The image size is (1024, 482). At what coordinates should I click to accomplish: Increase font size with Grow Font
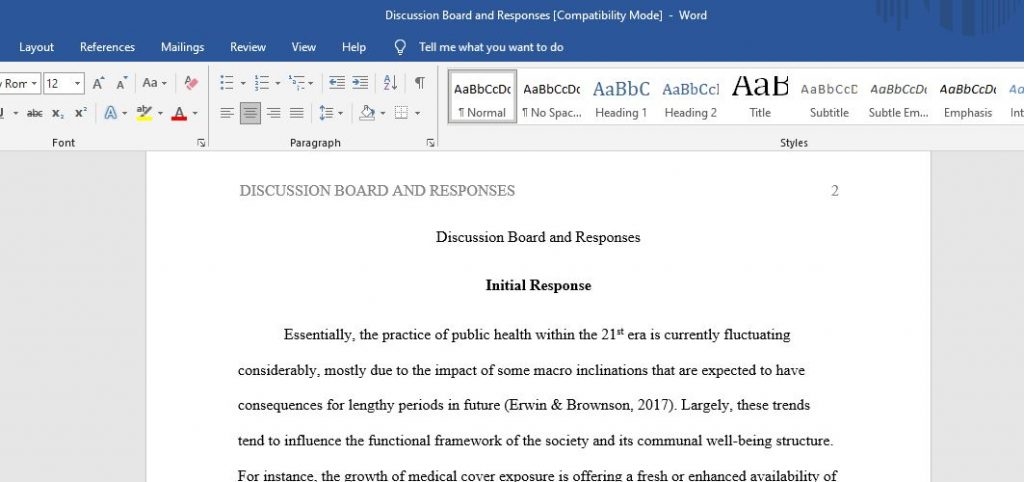pyautogui.click(x=98, y=83)
